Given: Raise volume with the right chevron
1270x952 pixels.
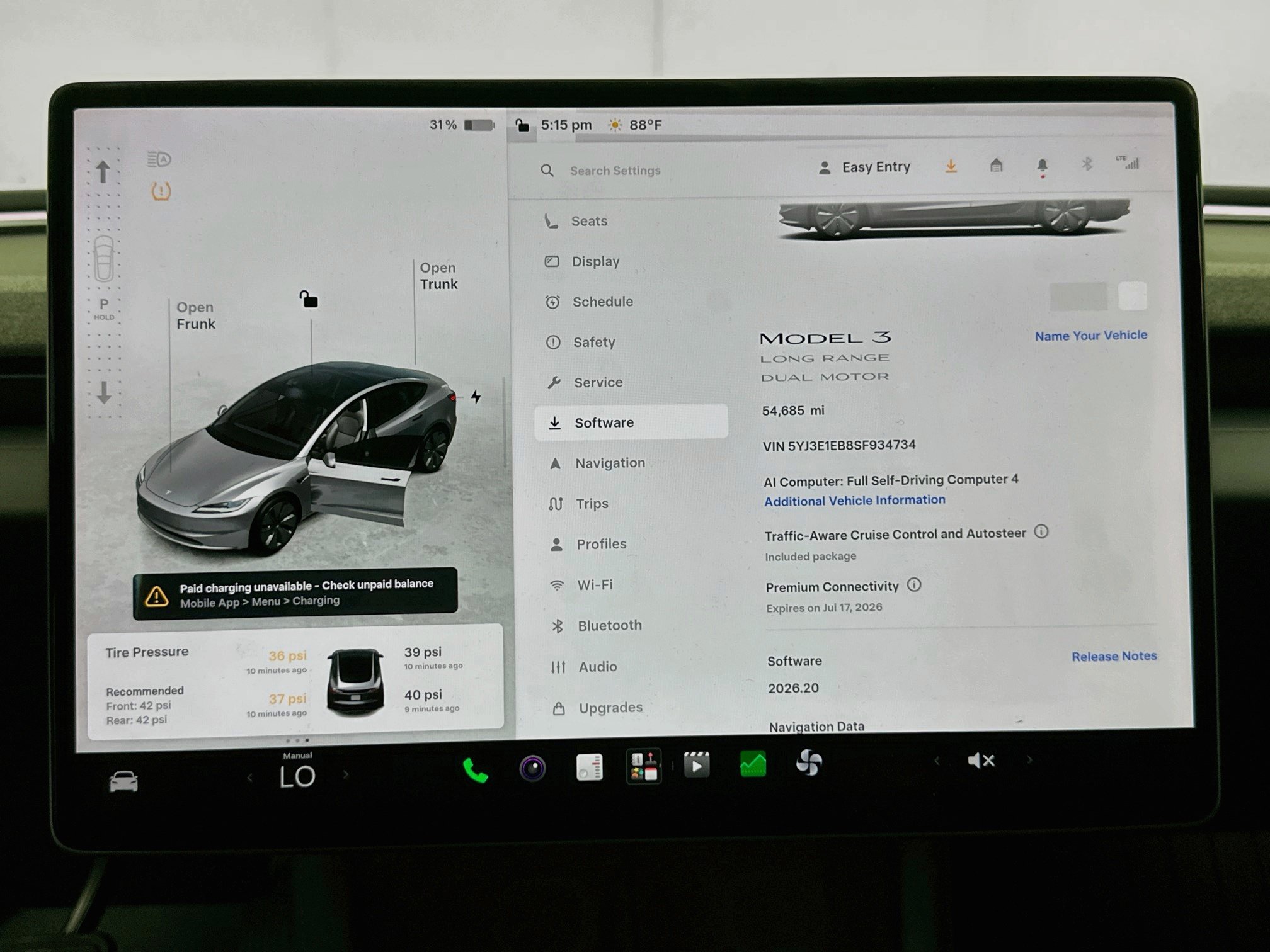Looking at the screenshot, I should (x=1030, y=759).
